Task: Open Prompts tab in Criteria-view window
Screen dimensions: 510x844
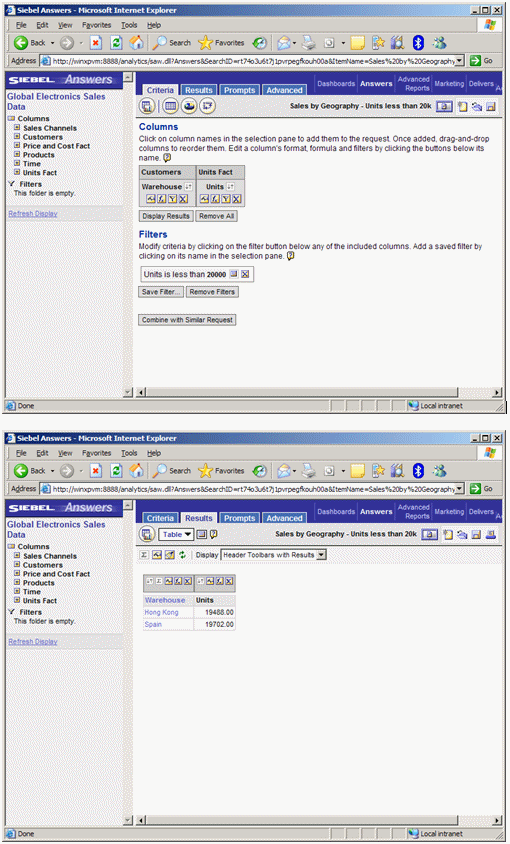Action: tap(240, 90)
